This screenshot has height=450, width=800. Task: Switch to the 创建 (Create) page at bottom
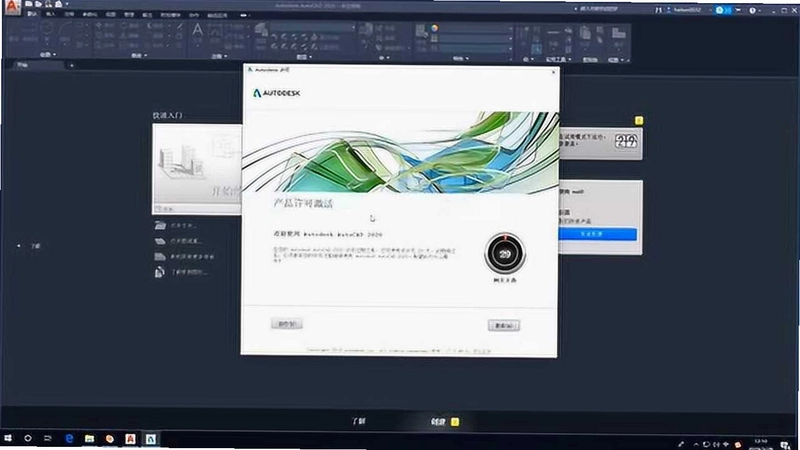438,422
